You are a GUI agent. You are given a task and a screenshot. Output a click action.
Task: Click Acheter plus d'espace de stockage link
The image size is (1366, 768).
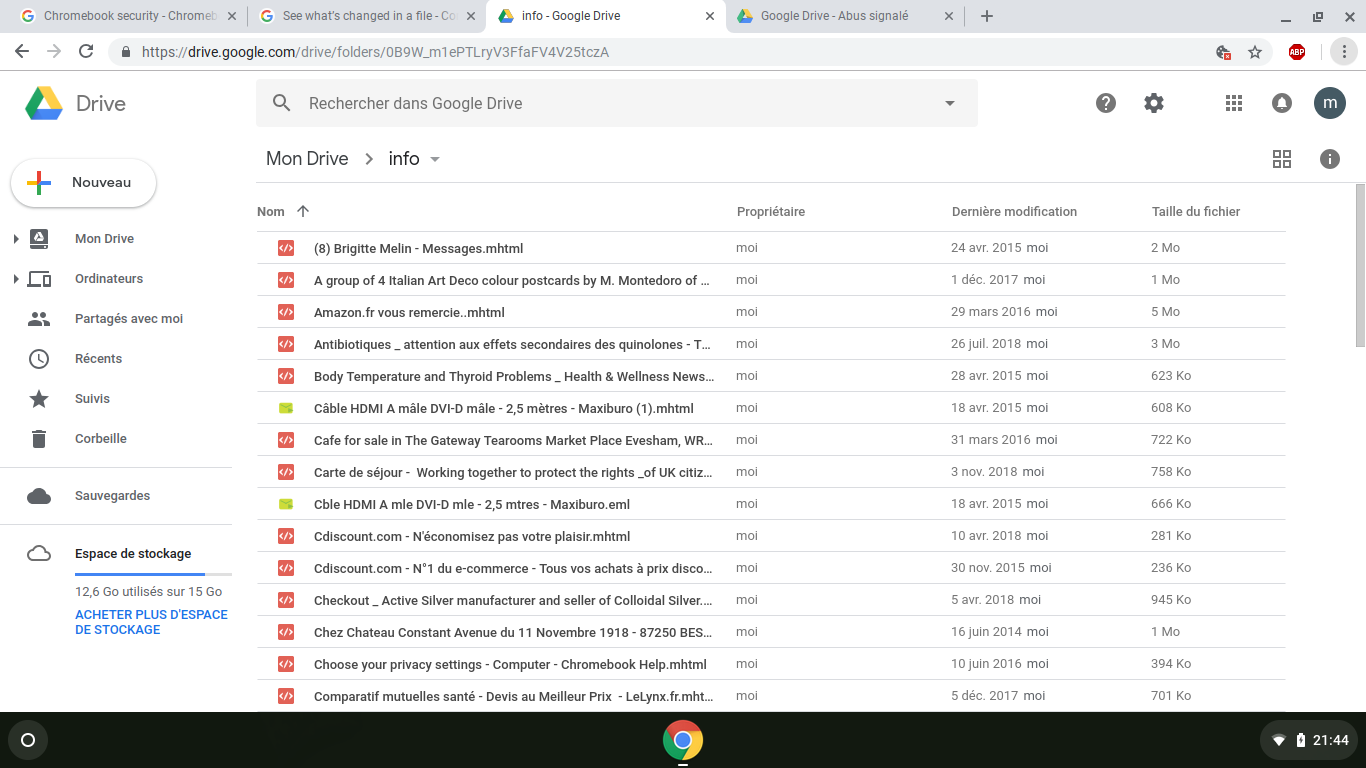pyautogui.click(x=151, y=622)
